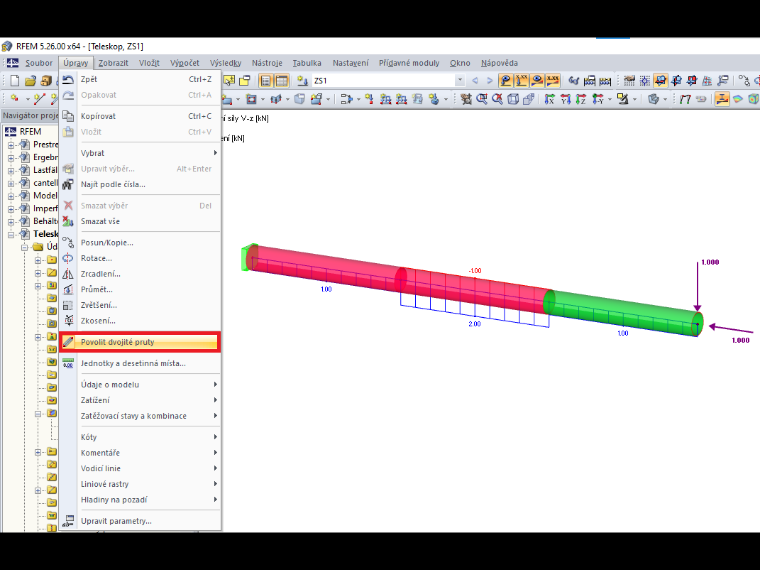Expand the Prestre project tree node
Image resolution: width=760 pixels, height=570 pixels.
11,145
